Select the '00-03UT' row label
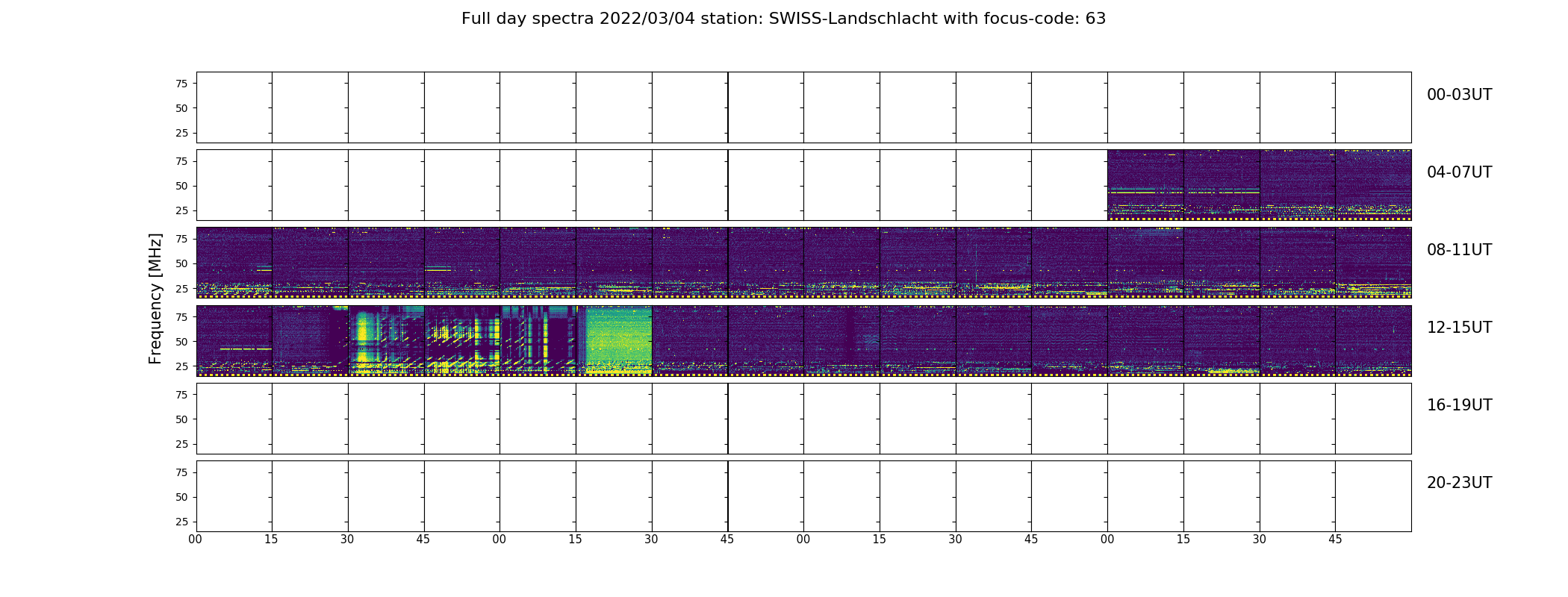The image size is (1568, 597). 1459,95
